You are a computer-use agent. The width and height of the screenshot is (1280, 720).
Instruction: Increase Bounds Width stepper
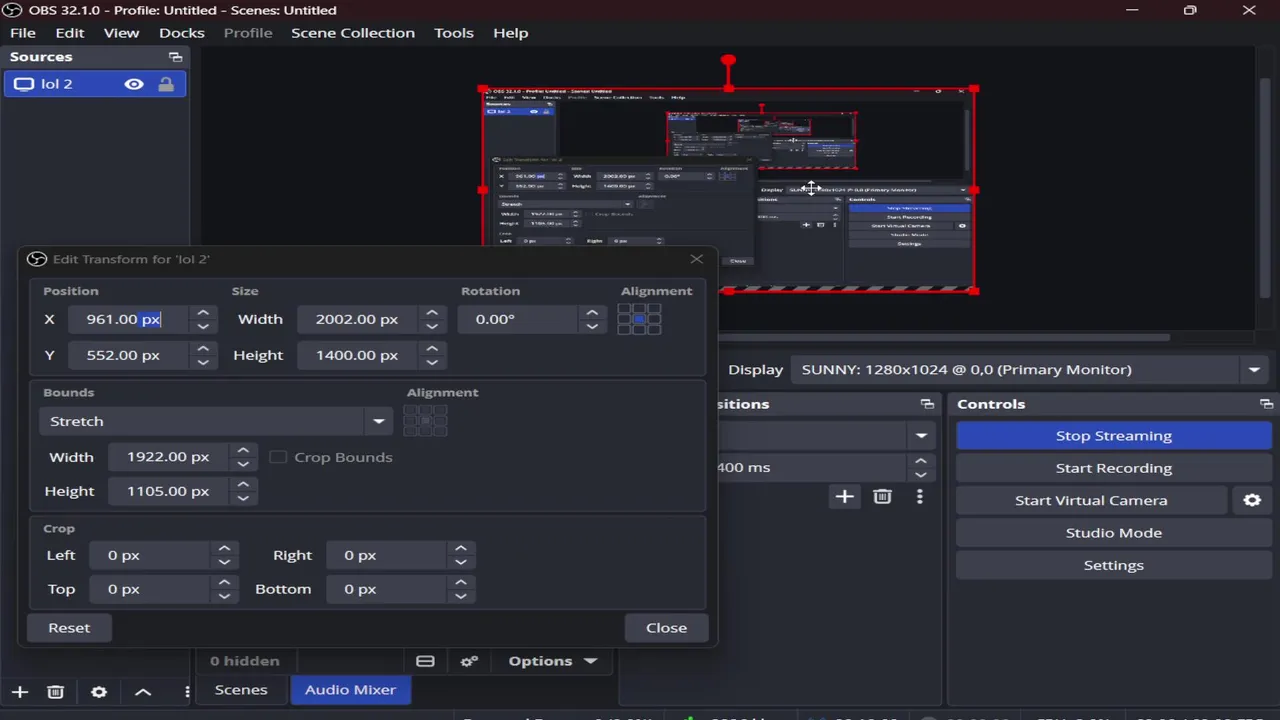(243, 450)
